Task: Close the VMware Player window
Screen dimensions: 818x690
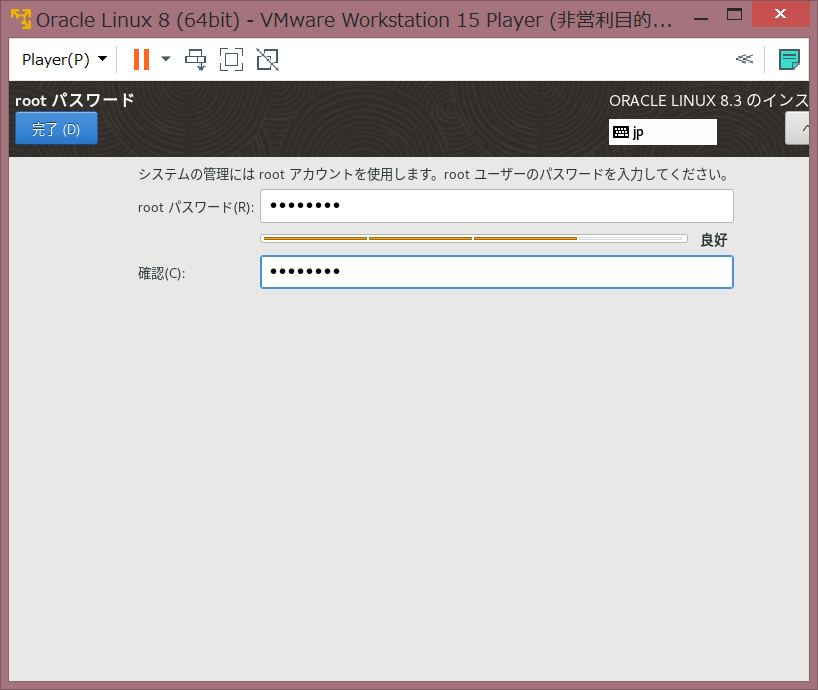Action: coord(780,14)
